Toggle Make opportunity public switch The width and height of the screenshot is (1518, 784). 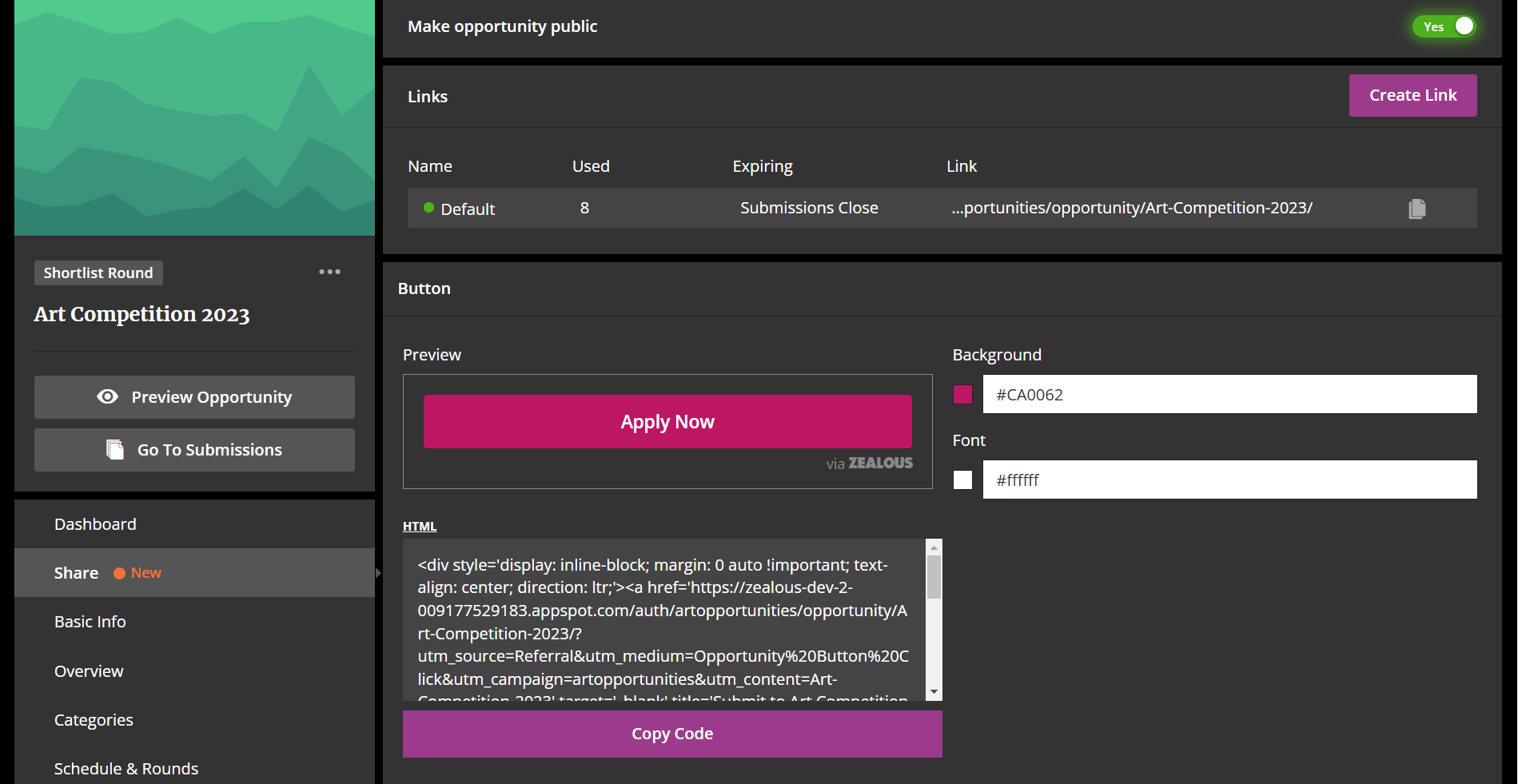point(1444,26)
